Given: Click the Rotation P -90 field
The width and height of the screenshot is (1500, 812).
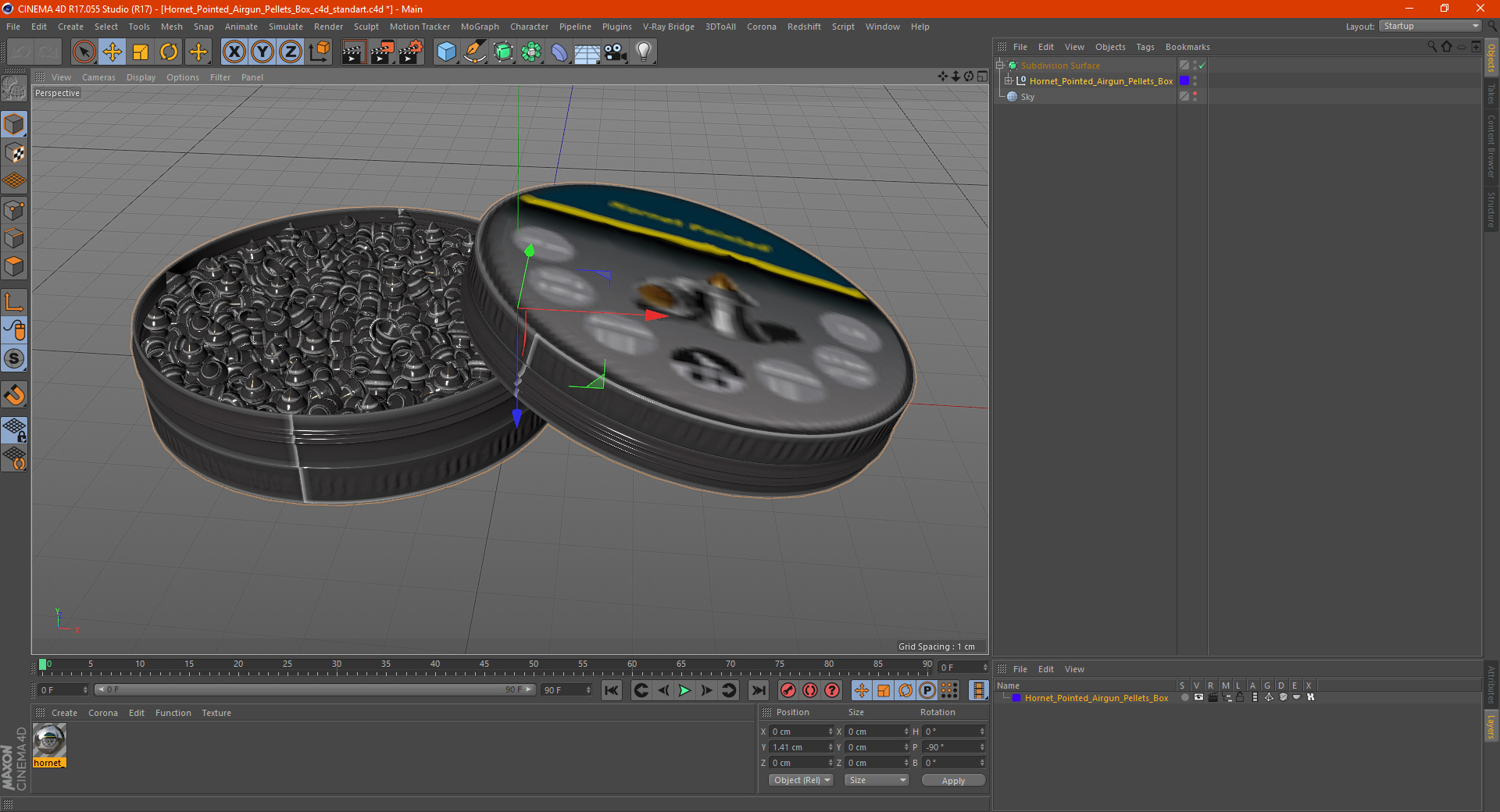Looking at the screenshot, I should tap(954, 747).
